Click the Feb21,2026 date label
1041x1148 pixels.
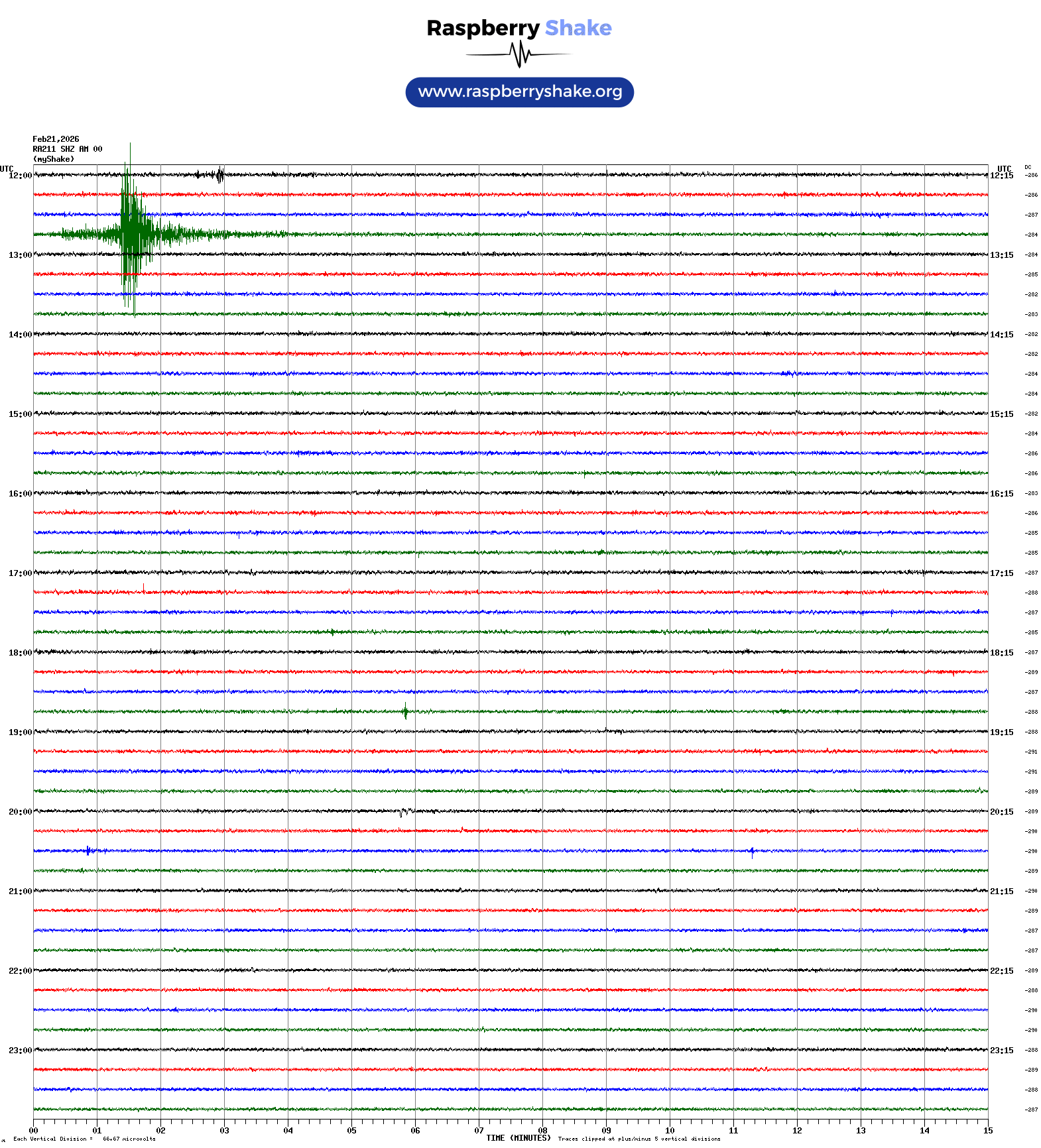(x=56, y=139)
